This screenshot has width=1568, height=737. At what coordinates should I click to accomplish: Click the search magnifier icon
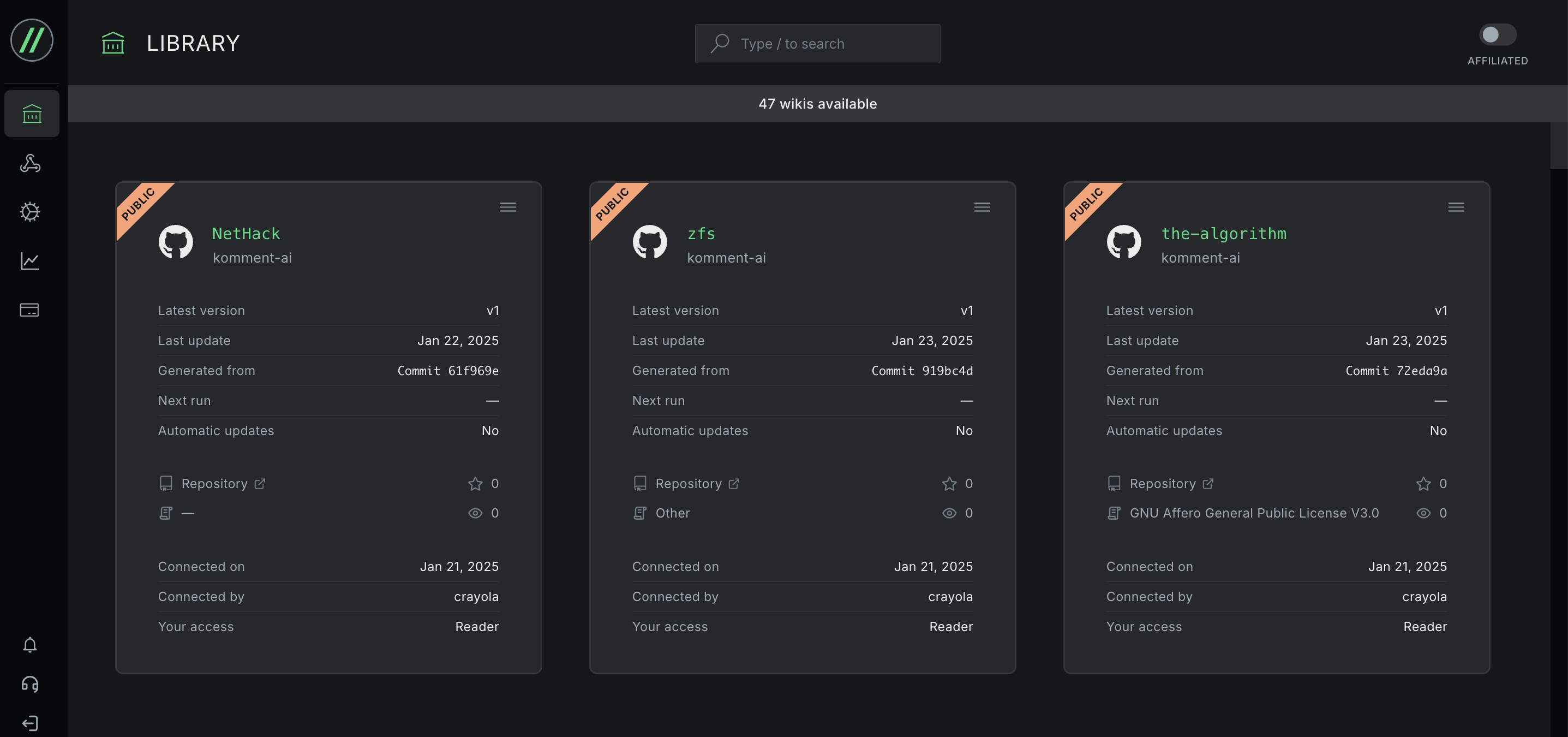click(x=720, y=43)
